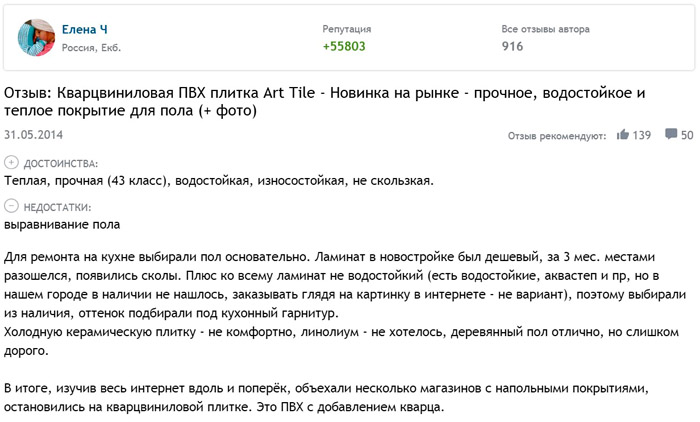Click the thumbs-up recommend icon
Screen dimensions: 700x422
click(623, 134)
